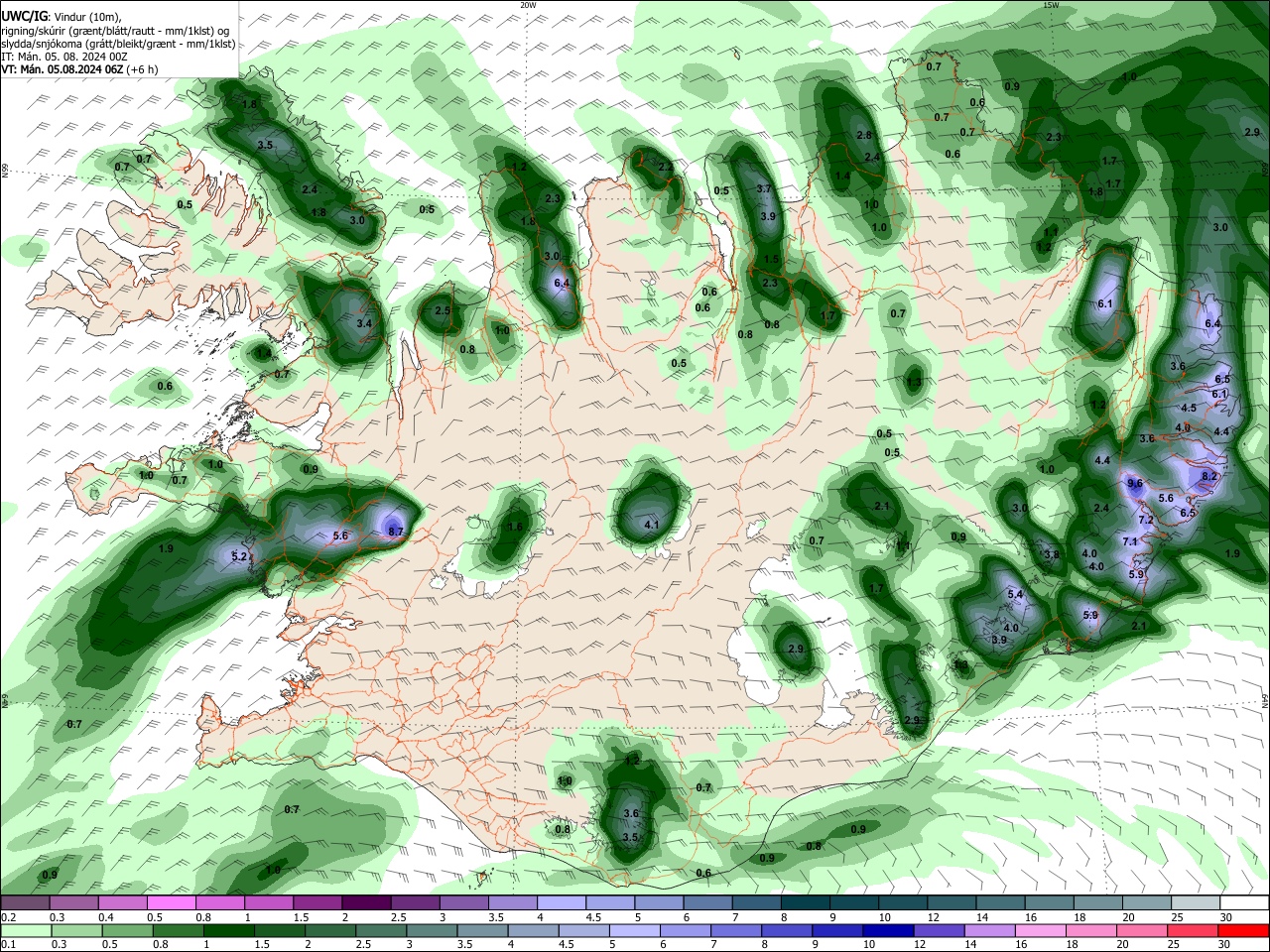This screenshot has width=1270, height=952.
Task: Pick the rain legend swatch between 1 and 1.5
Action: point(229,930)
